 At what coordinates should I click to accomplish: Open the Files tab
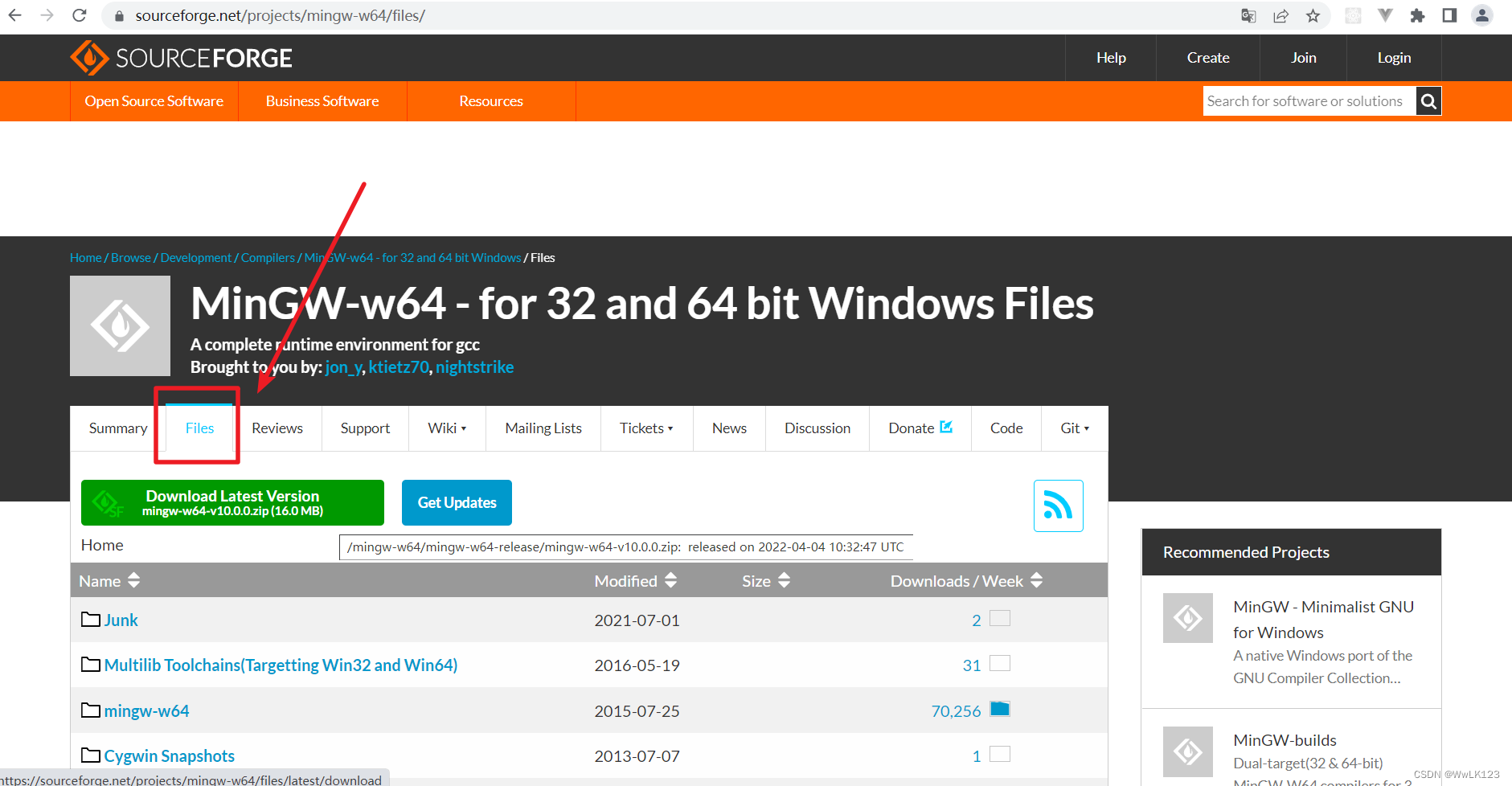199,428
